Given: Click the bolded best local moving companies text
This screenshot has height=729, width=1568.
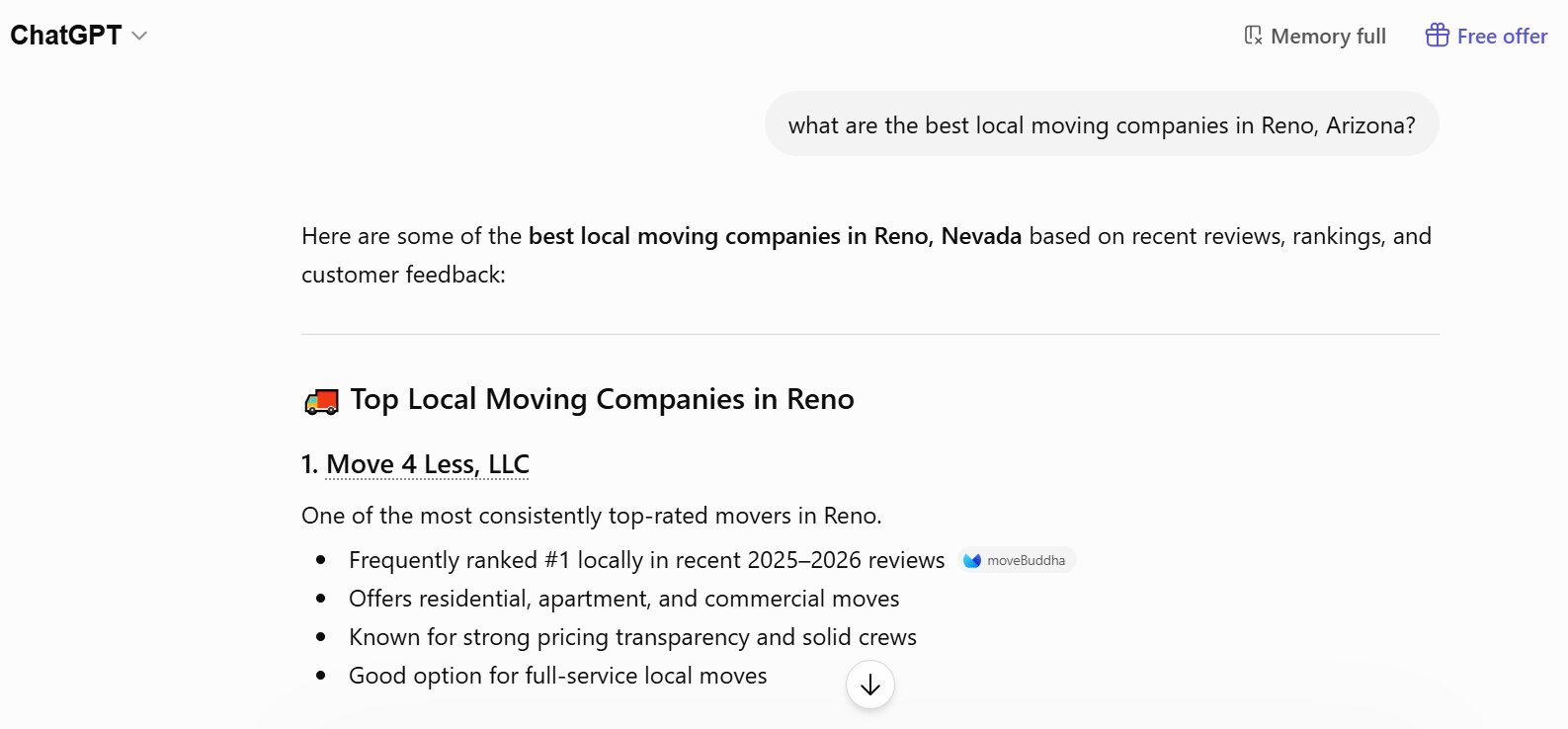Looking at the screenshot, I should tap(775, 236).
